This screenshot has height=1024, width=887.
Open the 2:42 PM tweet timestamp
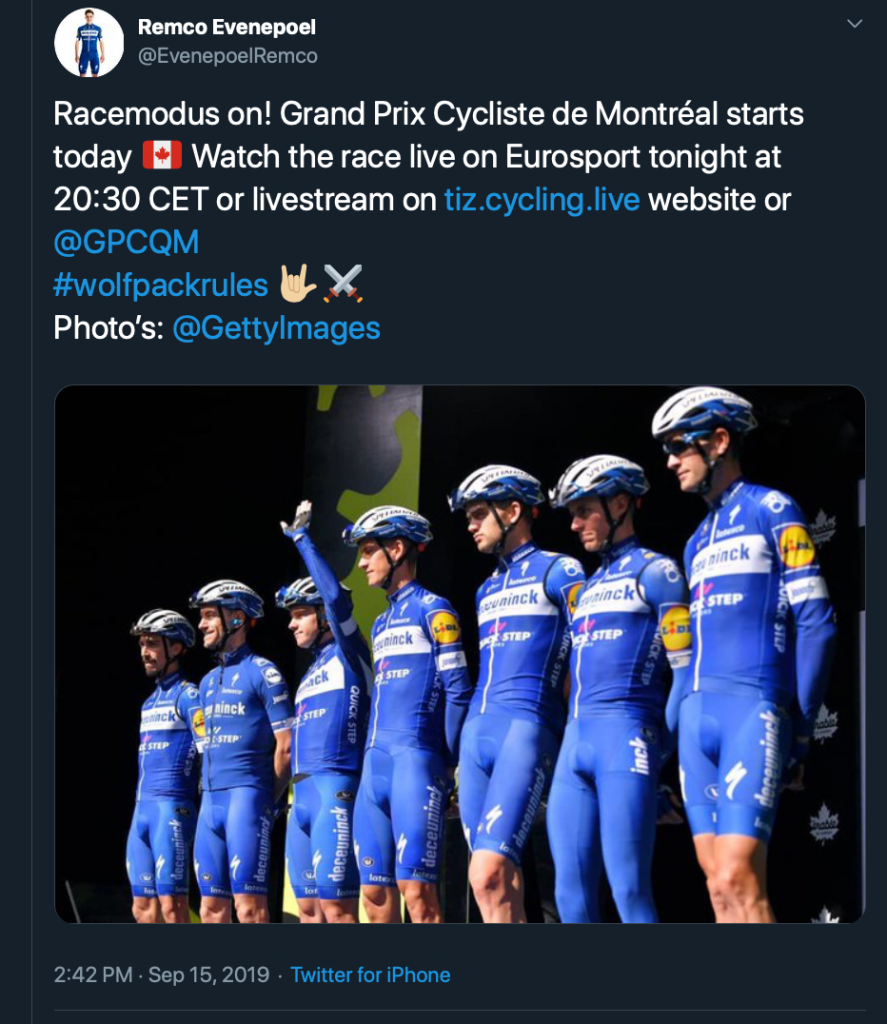pos(92,975)
